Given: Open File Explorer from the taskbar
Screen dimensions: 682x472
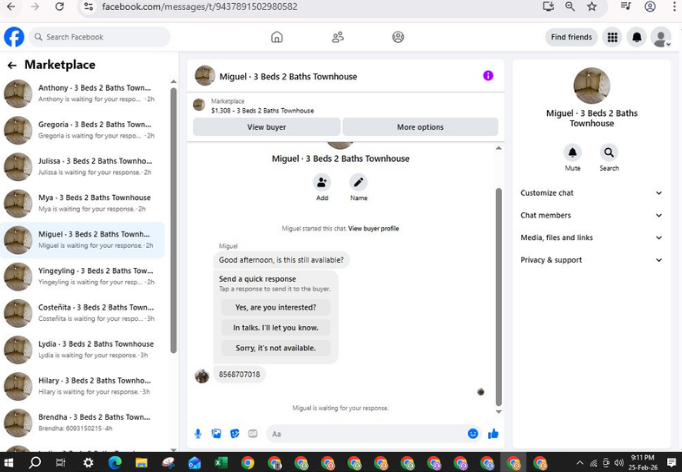Looking at the screenshot, I should click(141, 462).
